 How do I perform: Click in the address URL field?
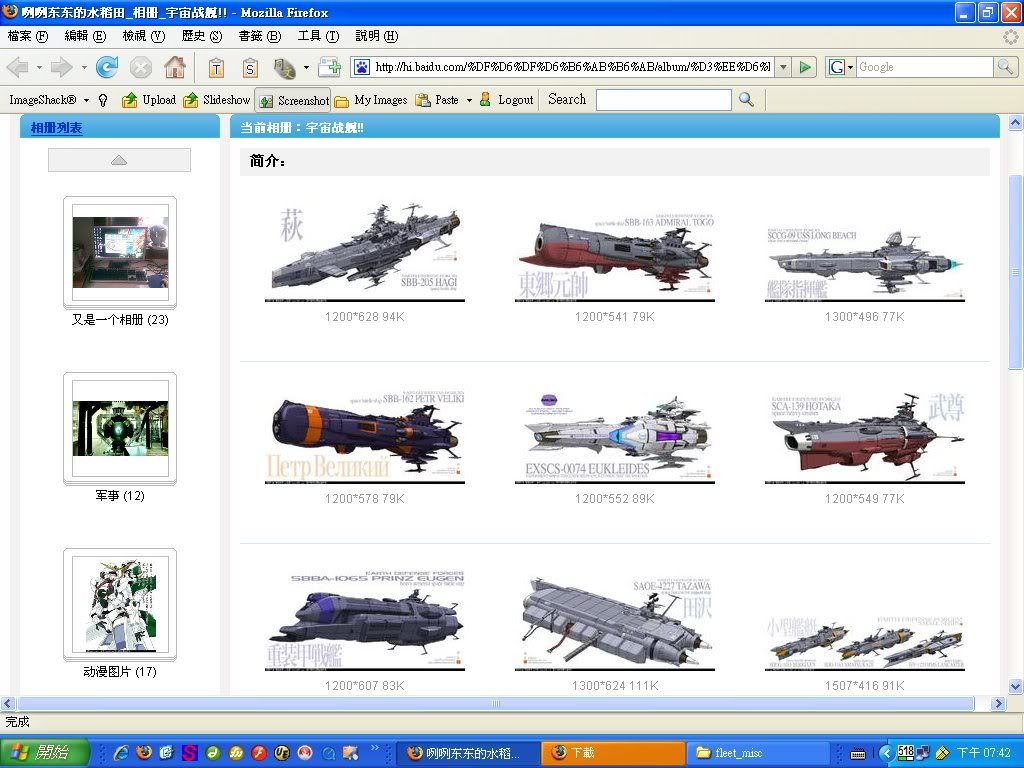pyautogui.click(x=573, y=67)
